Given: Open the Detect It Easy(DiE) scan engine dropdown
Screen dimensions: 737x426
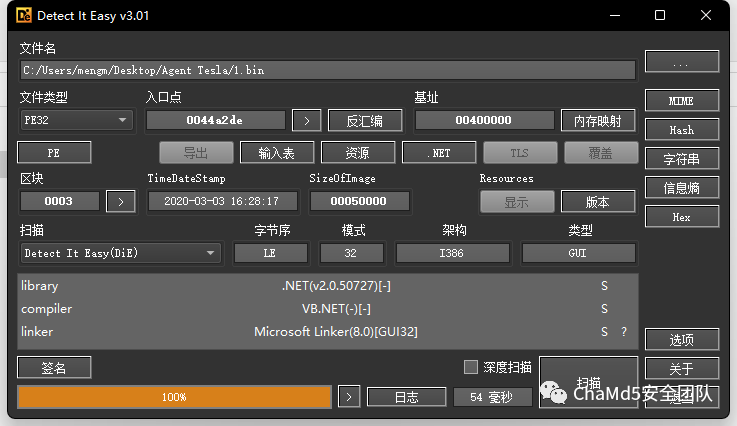Looking at the screenshot, I should [120, 253].
